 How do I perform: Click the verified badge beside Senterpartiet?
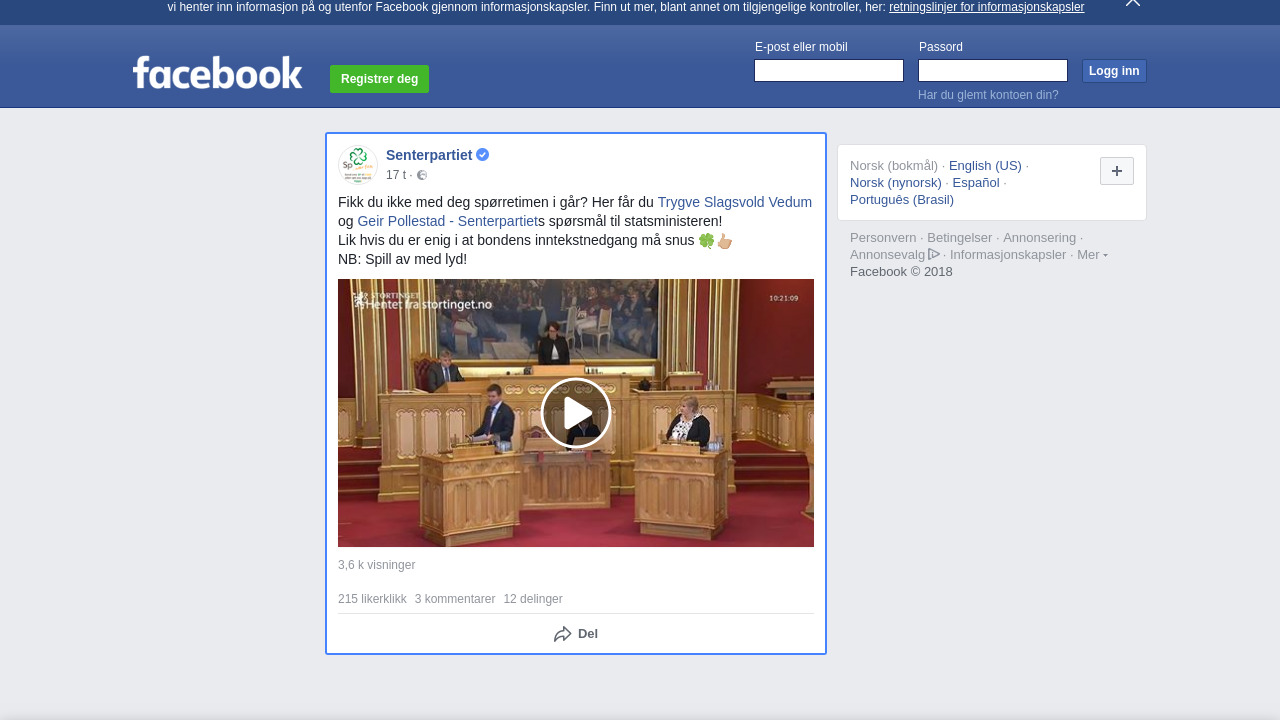pos(482,155)
